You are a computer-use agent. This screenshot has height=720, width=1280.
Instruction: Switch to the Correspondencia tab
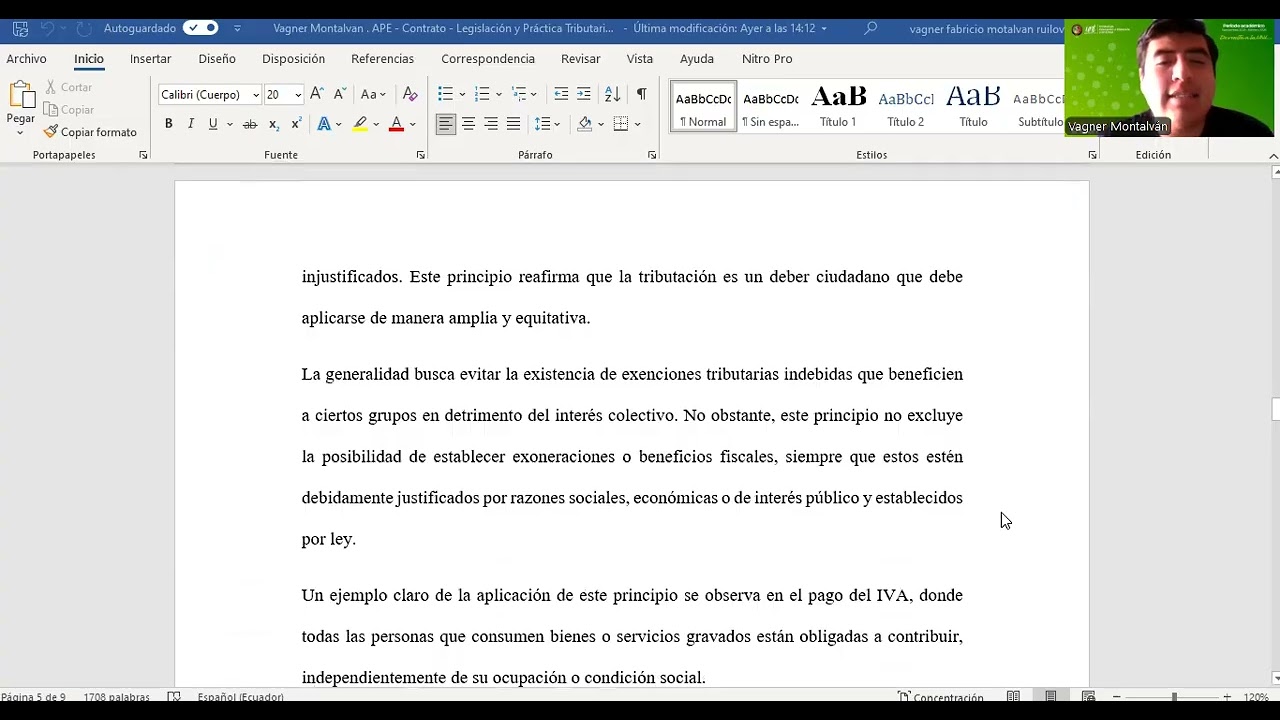488,59
